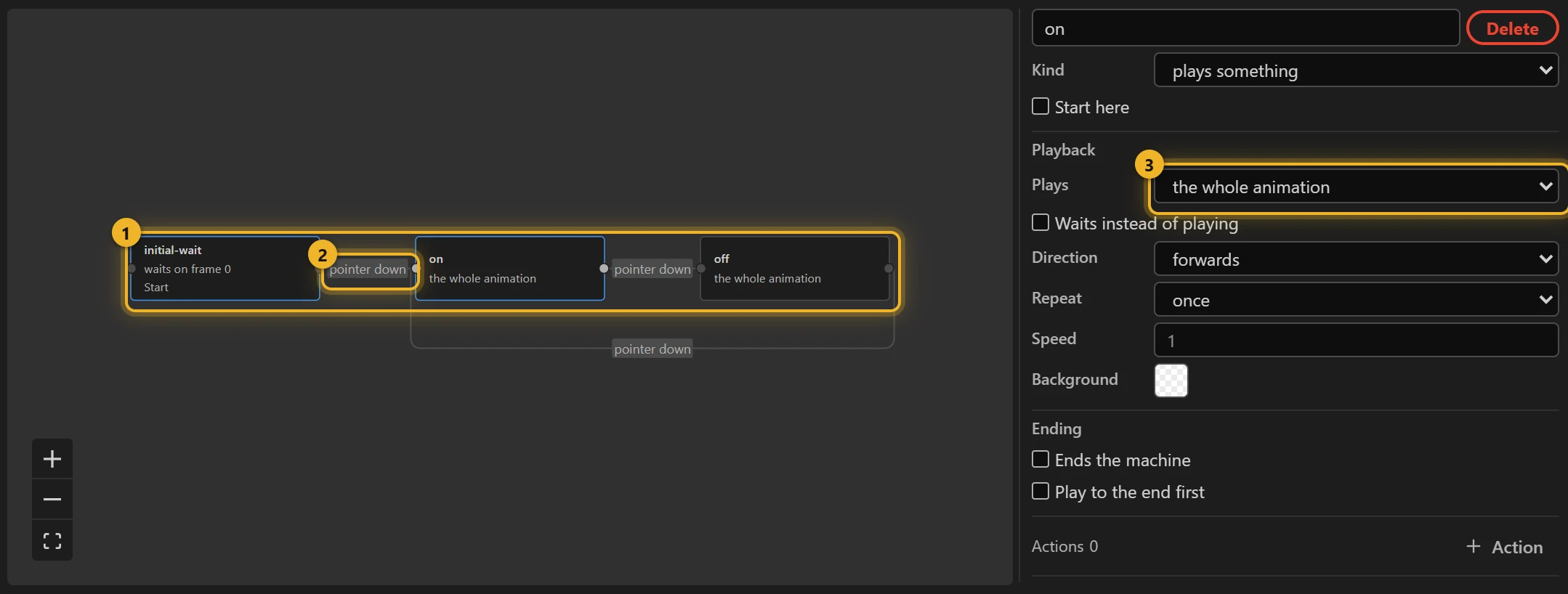Screen dimensions: 1568x594
Task: Click the left connection handle of the 'off' node
Action: 701,269
